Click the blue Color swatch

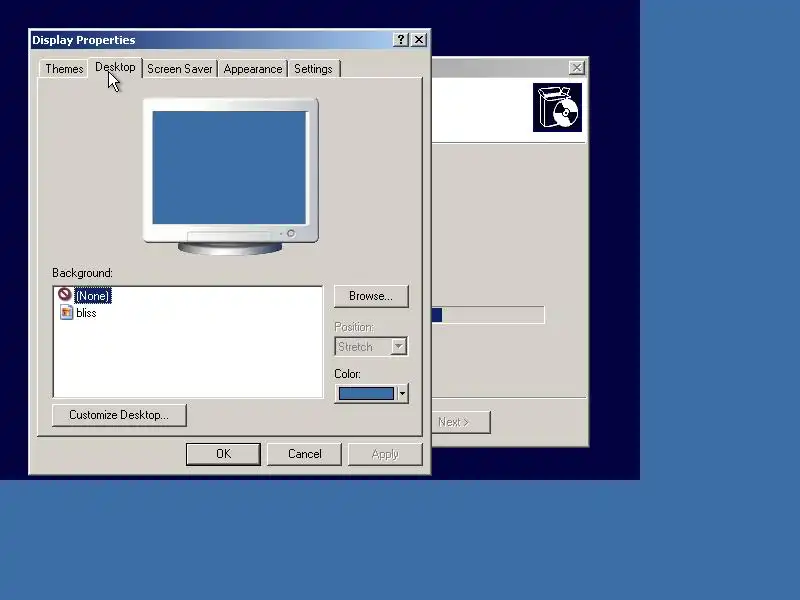click(366, 393)
